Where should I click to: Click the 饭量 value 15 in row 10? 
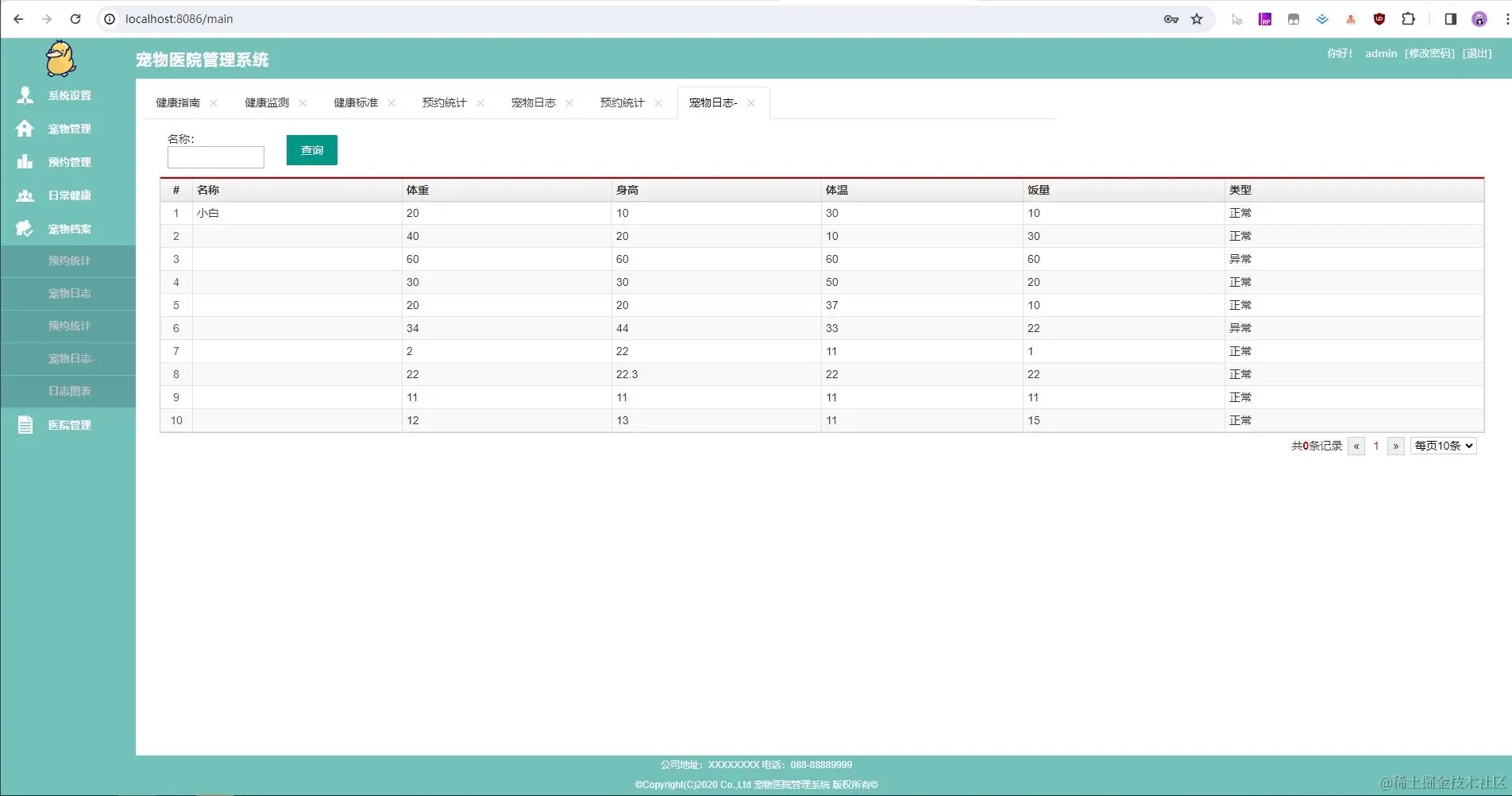[x=1034, y=420]
